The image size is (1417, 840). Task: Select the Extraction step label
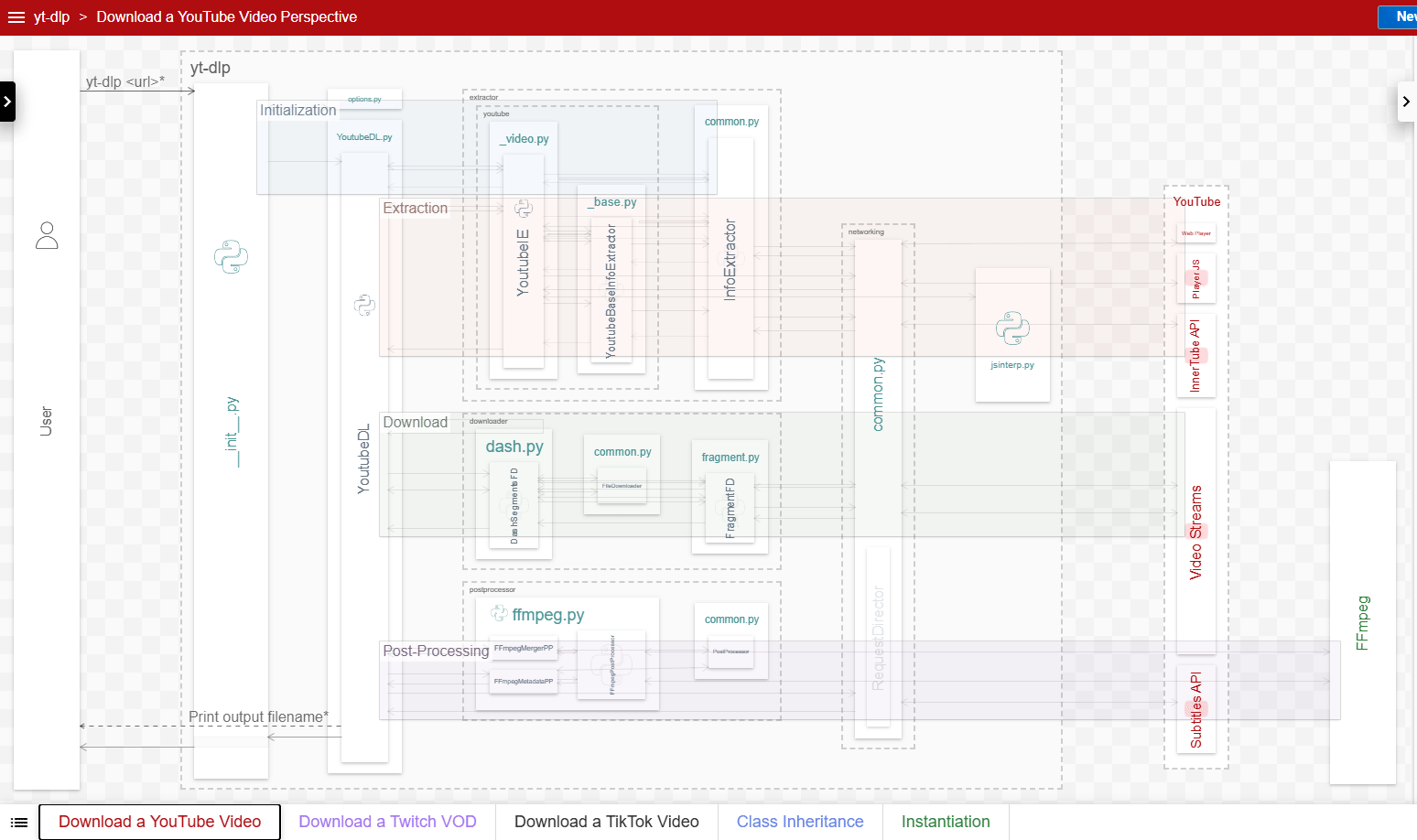pos(416,208)
